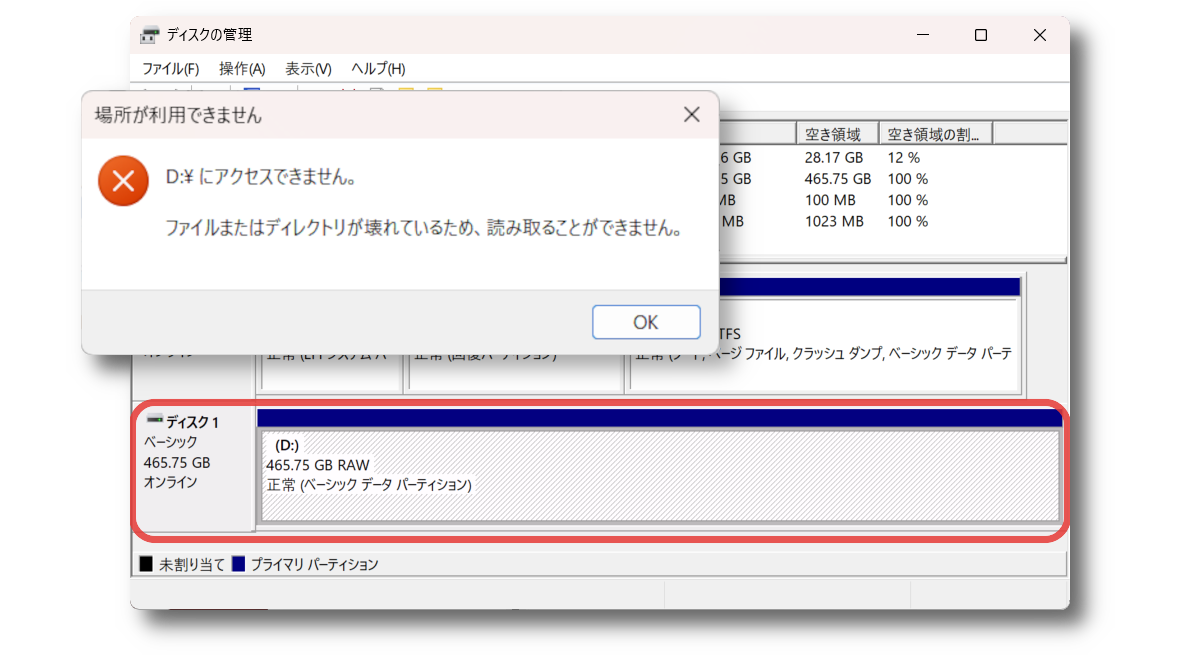Open the 操作(A) menu
Screen dimensions: 1200x655
pyautogui.click(x=242, y=69)
